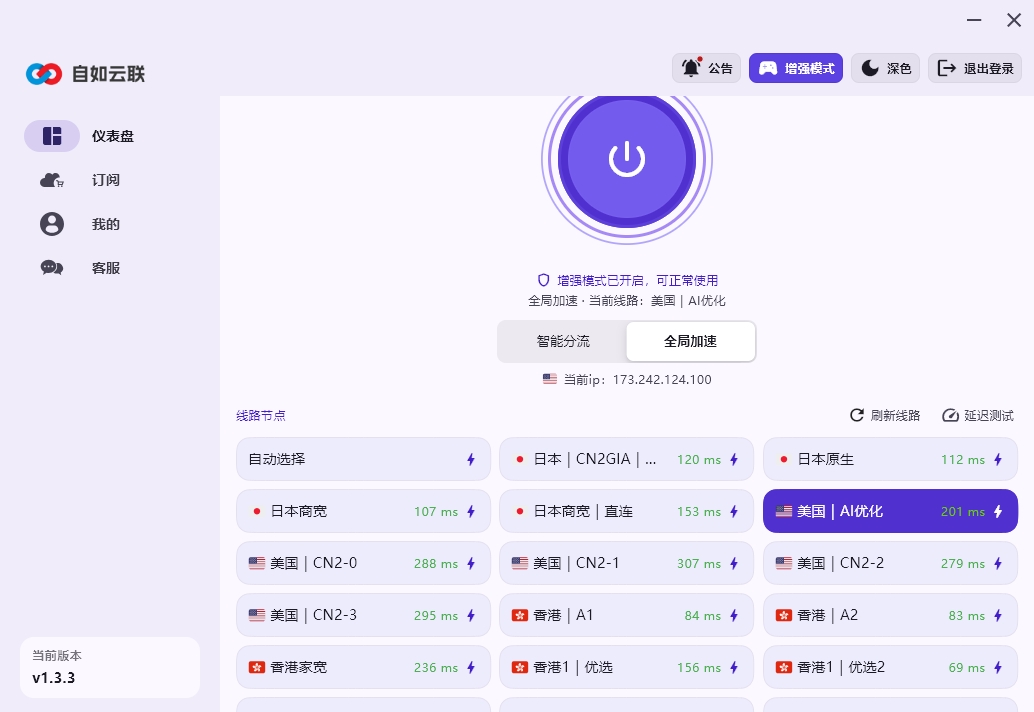Viewport: 1034px width, 712px height.
Task: Select the 日本商宽 | 直连 node
Action: click(x=626, y=511)
